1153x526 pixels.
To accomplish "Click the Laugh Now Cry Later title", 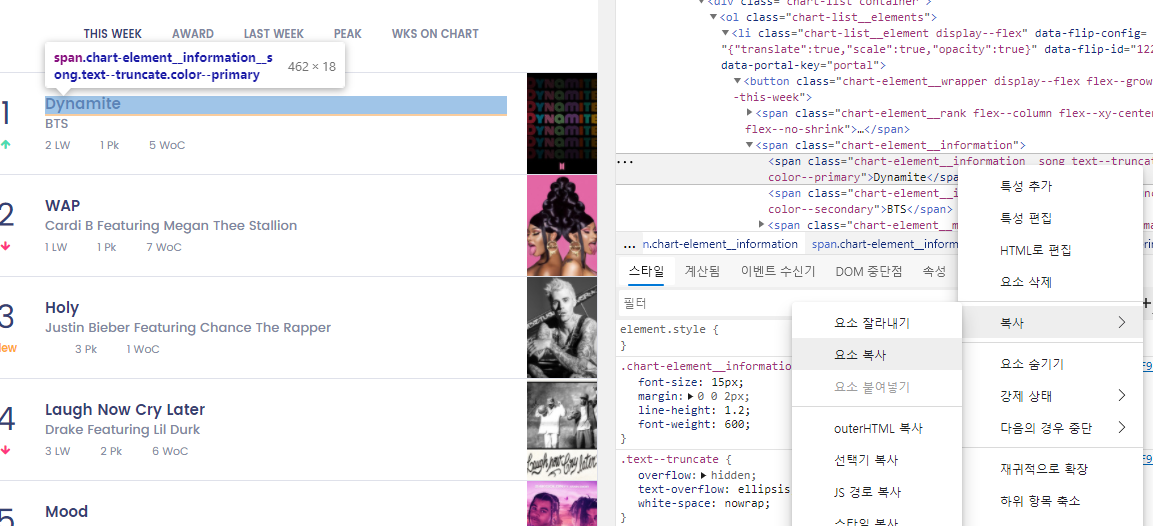I will pyautogui.click(x=125, y=410).
